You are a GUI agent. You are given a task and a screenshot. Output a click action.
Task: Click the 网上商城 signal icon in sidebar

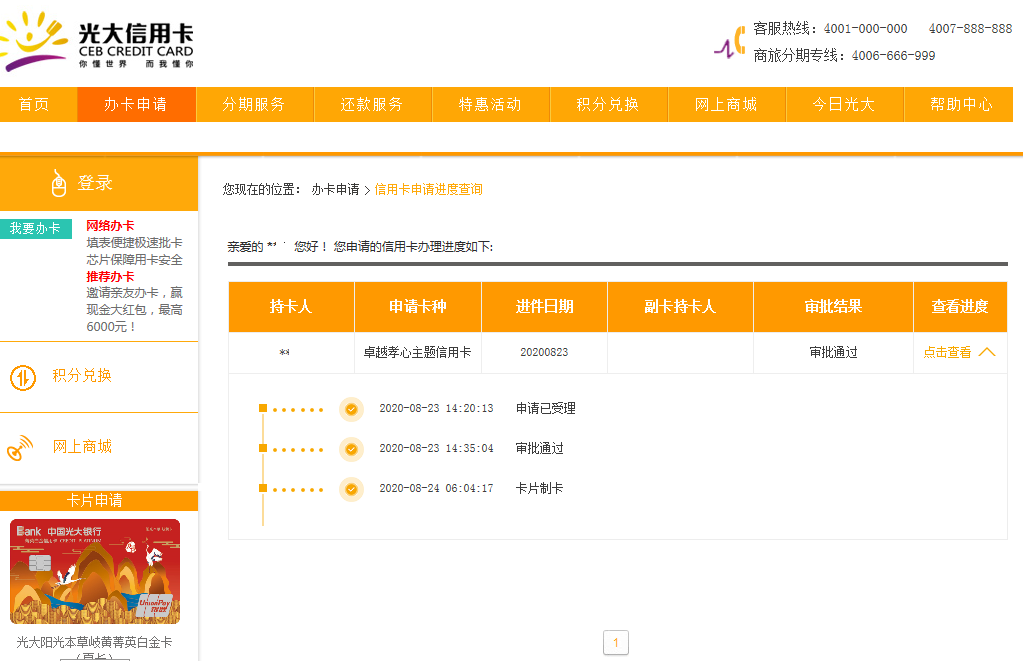point(20,448)
